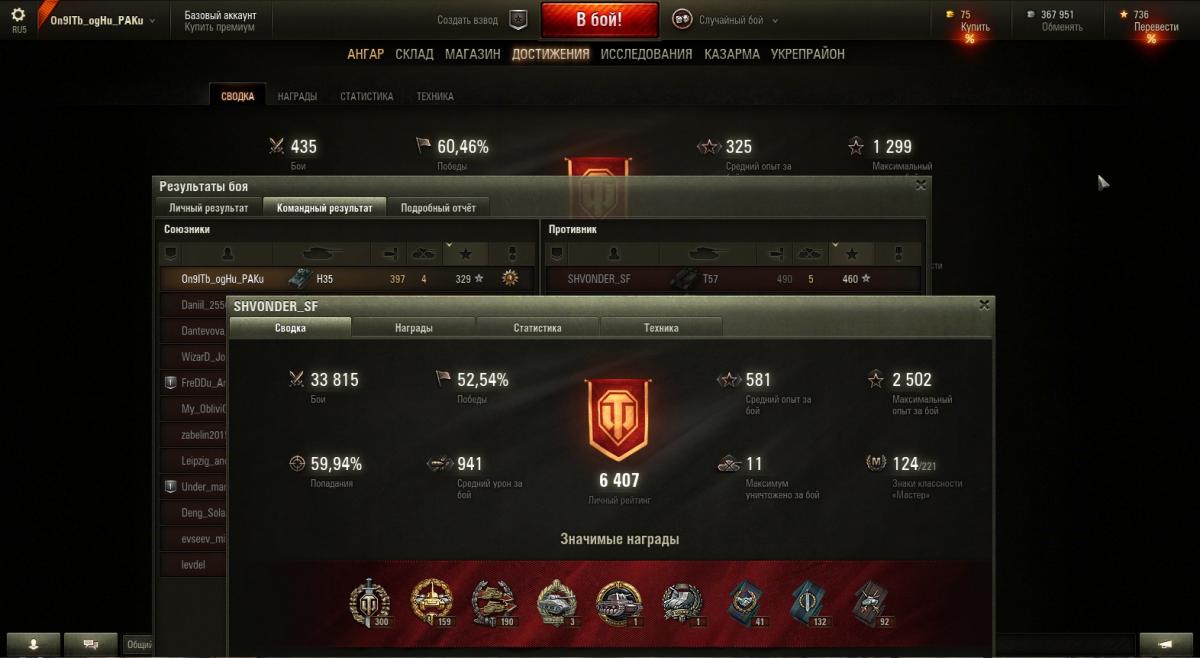Open the chat channels icon at bottom
This screenshot has height=658, width=1200.
pyautogui.click(x=90, y=645)
